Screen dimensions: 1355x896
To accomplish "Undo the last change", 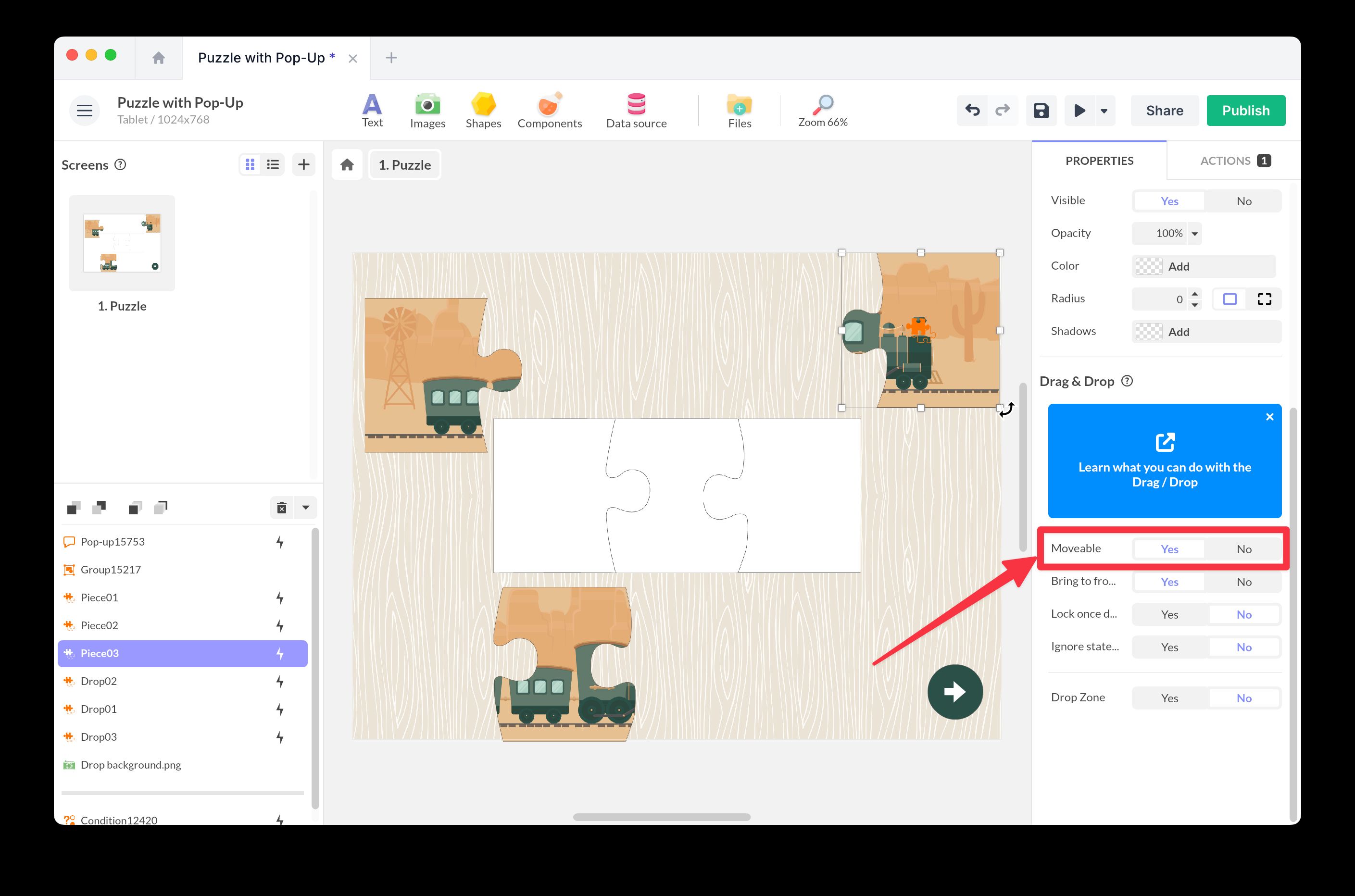I will pos(972,110).
